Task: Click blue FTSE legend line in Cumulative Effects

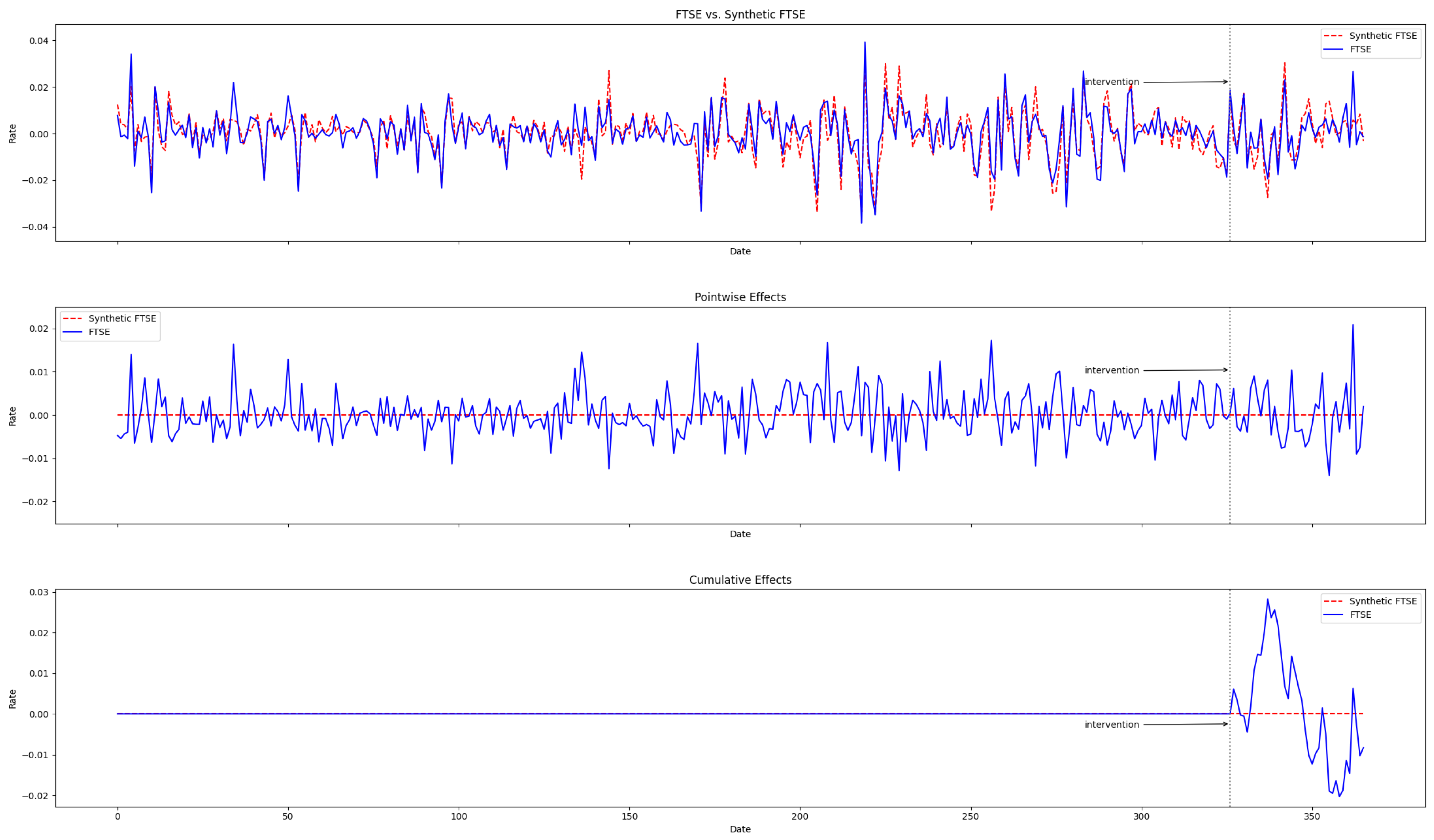Action: (1333, 615)
